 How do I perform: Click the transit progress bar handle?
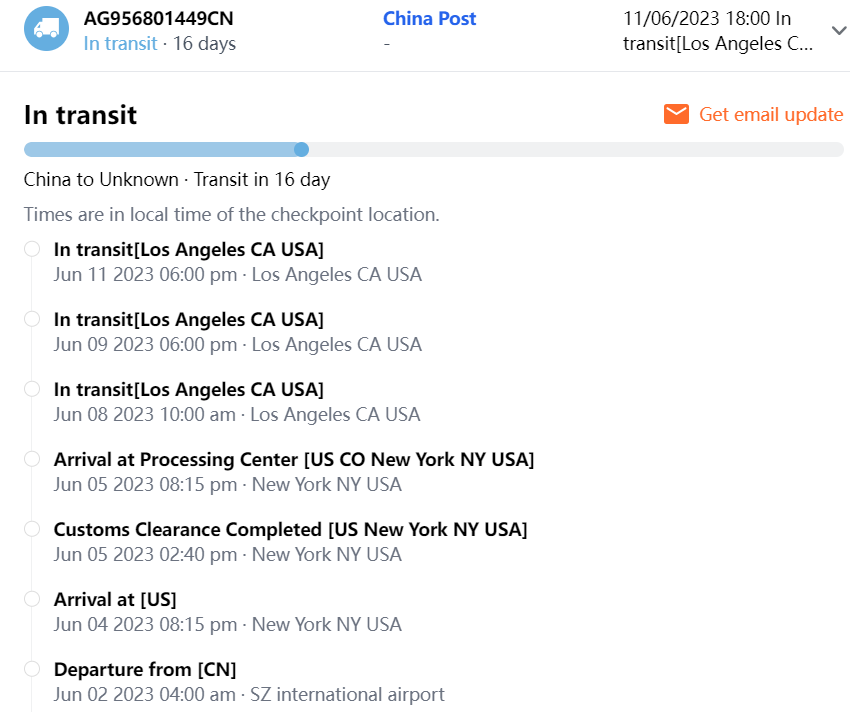(x=301, y=150)
